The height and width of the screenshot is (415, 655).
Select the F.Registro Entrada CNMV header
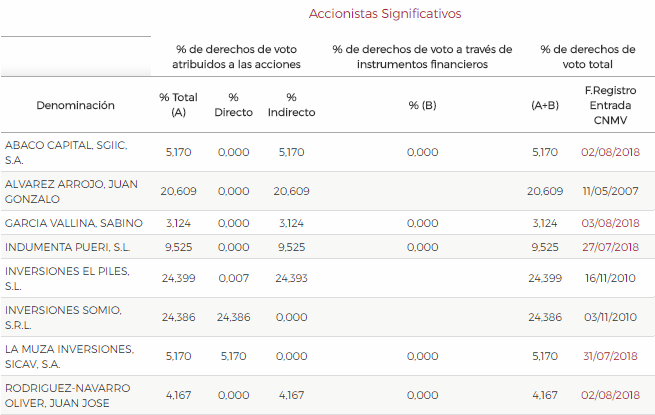(x=610, y=105)
